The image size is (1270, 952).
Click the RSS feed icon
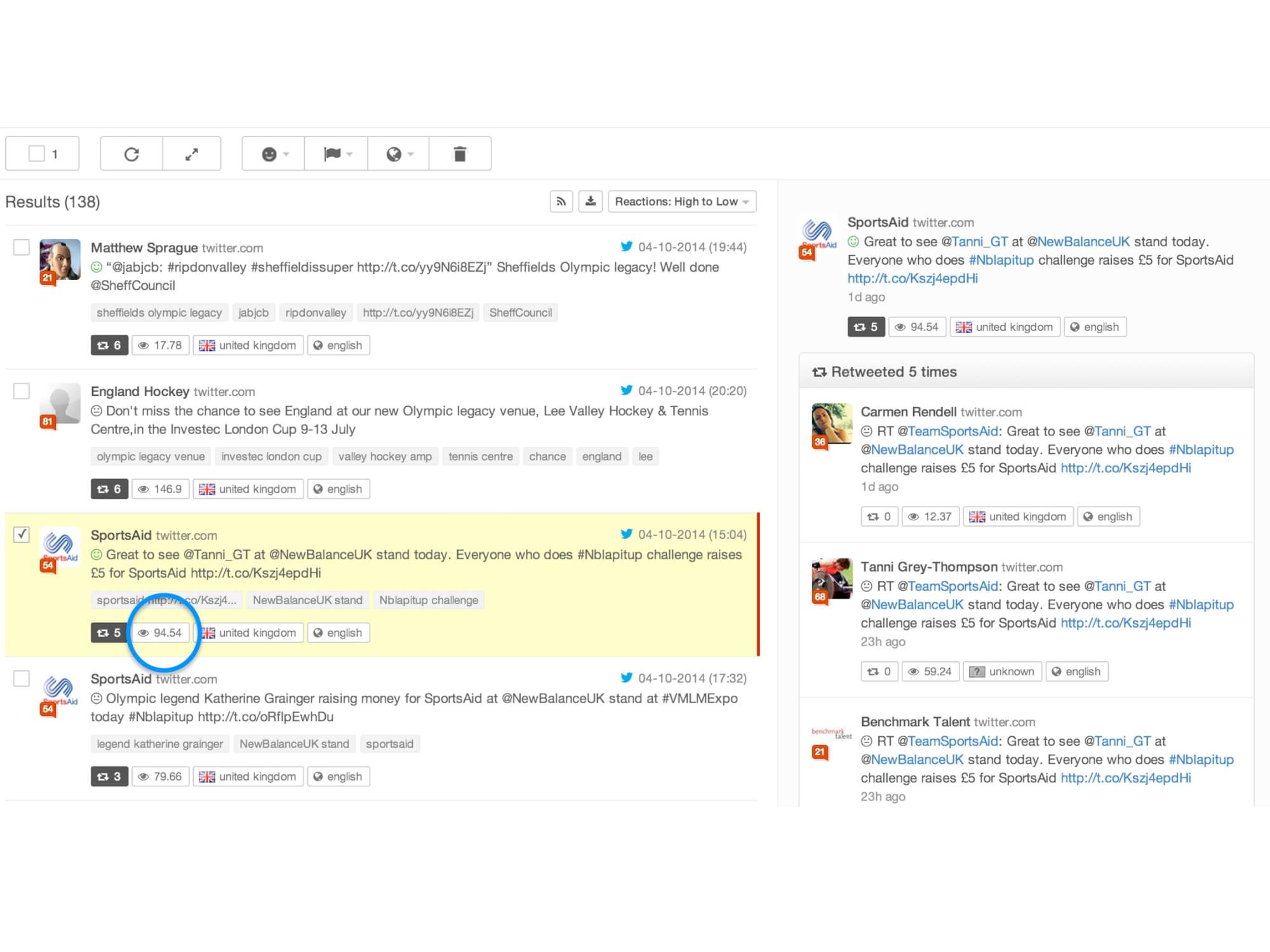(x=561, y=202)
